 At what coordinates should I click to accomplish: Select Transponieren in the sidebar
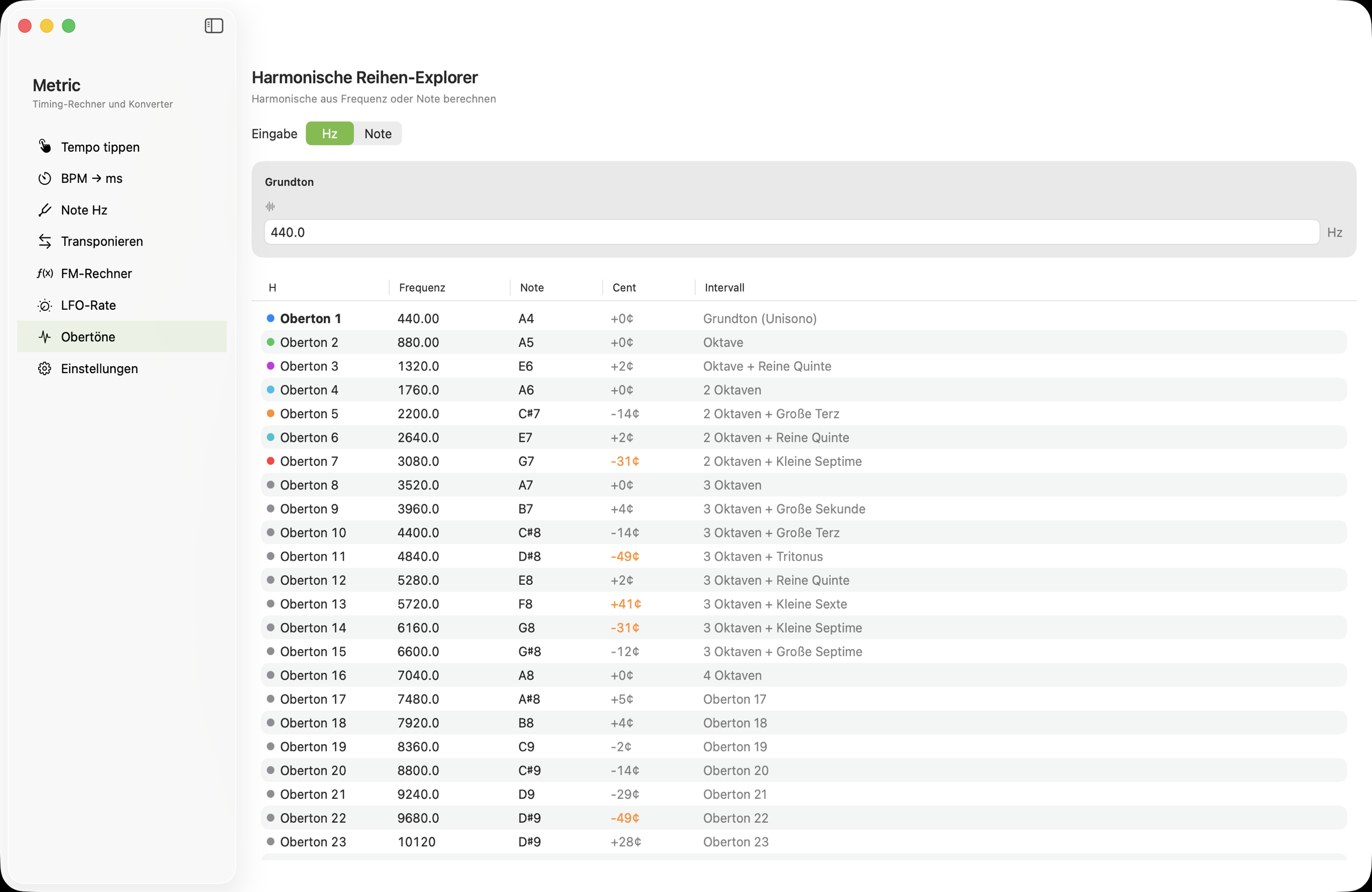coord(102,241)
